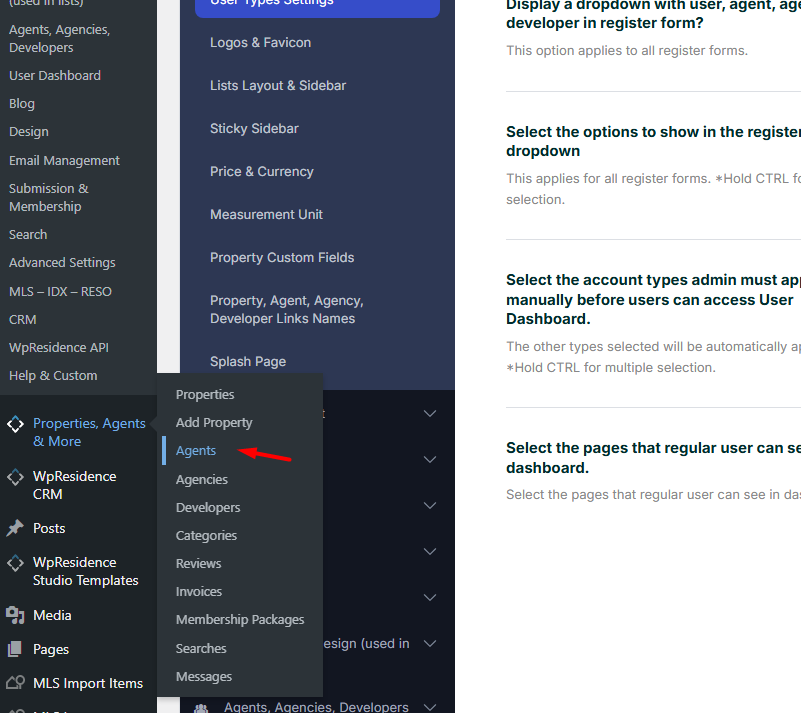801x713 pixels.
Task: Click the MLS Import Items icon
Action: point(15,683)
